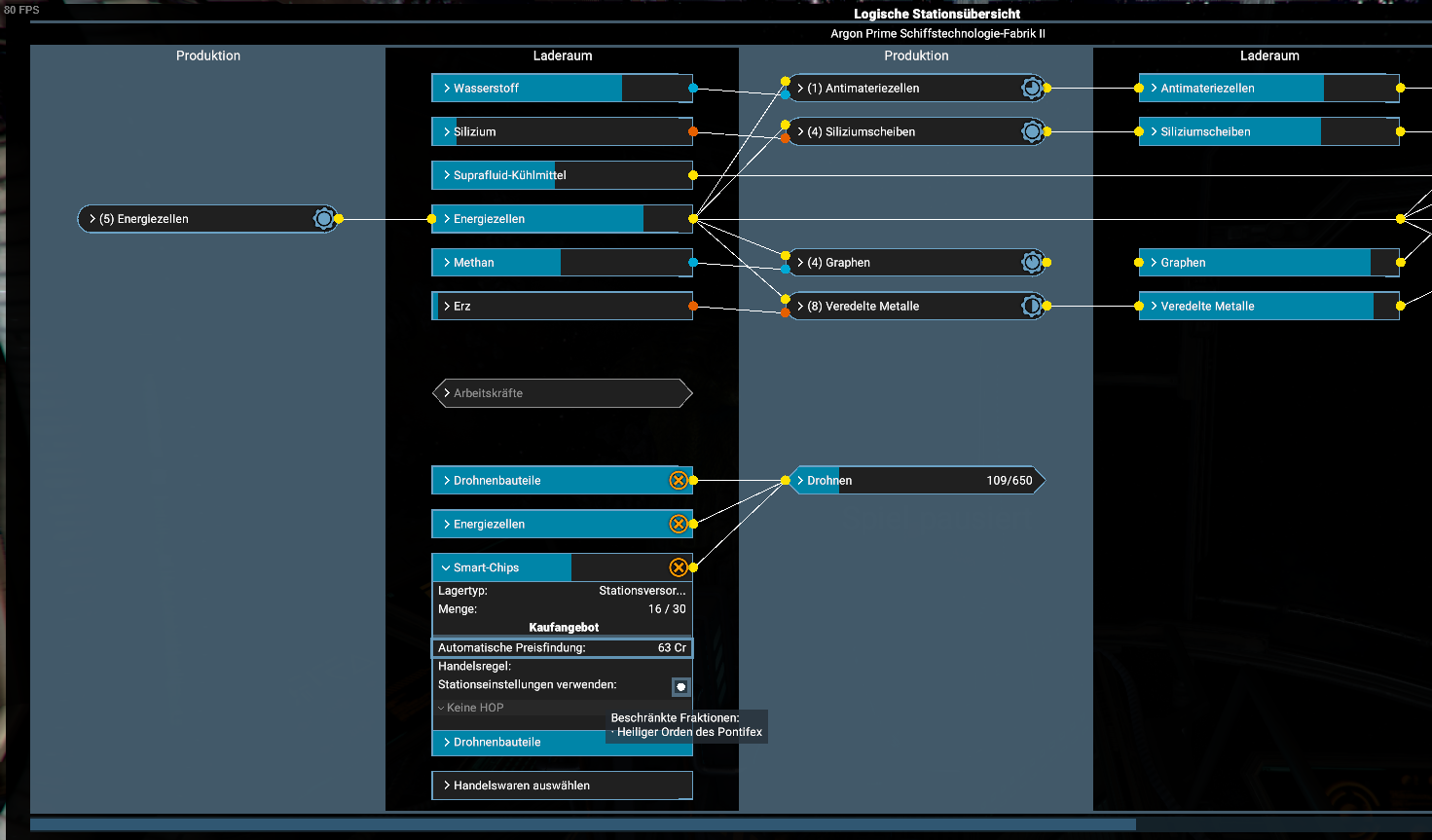Collapse the Smart-Chips storage entry
This screenshot has width=1432, height=840.
[x=562, y=567]
